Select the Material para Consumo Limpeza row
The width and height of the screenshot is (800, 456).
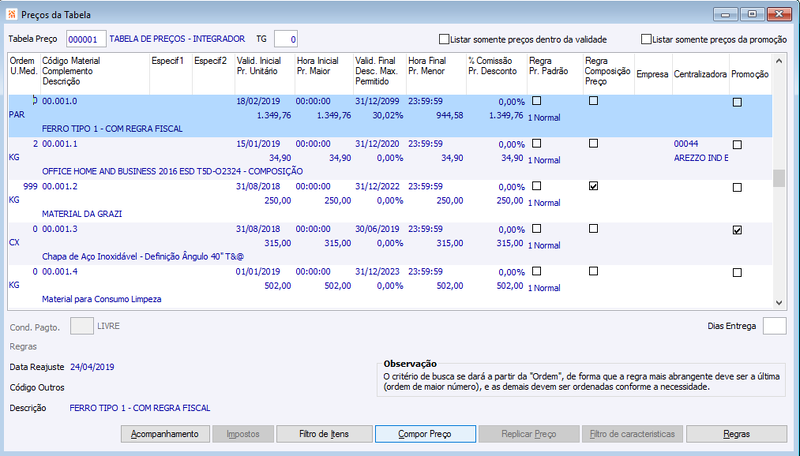[390, 286]
